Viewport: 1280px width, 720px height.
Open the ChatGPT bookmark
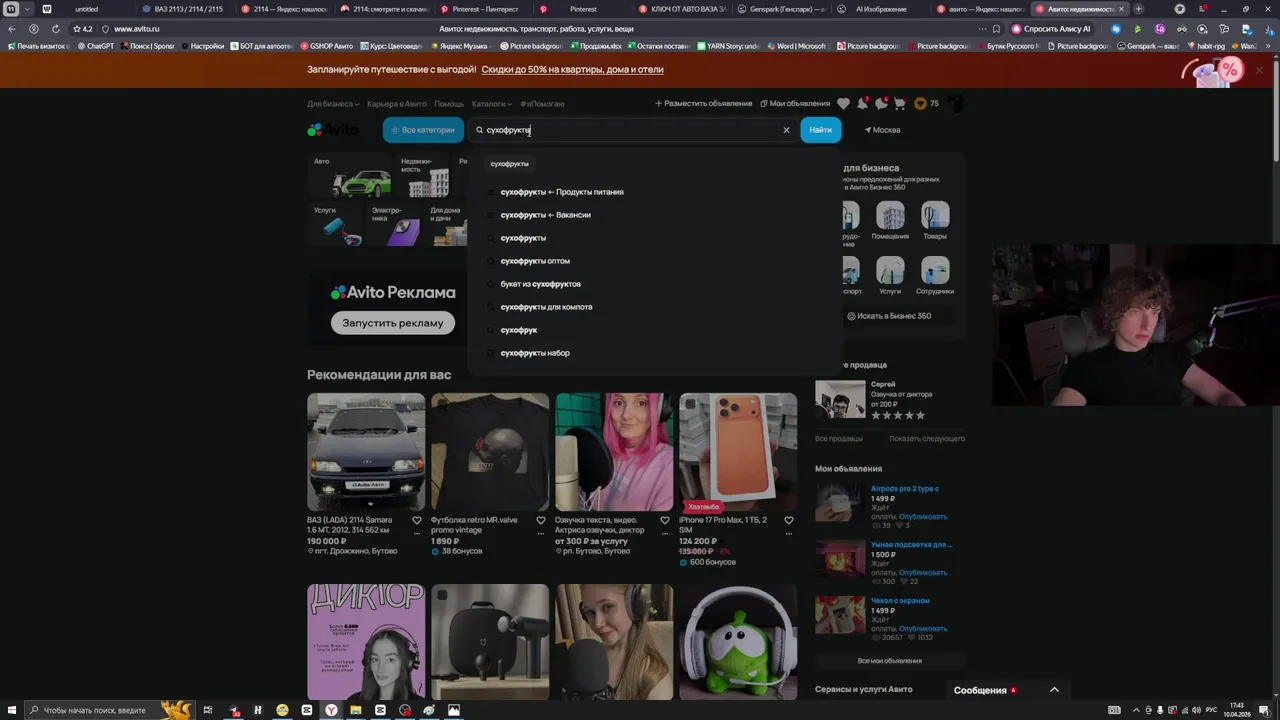click(x=95, y=46)
